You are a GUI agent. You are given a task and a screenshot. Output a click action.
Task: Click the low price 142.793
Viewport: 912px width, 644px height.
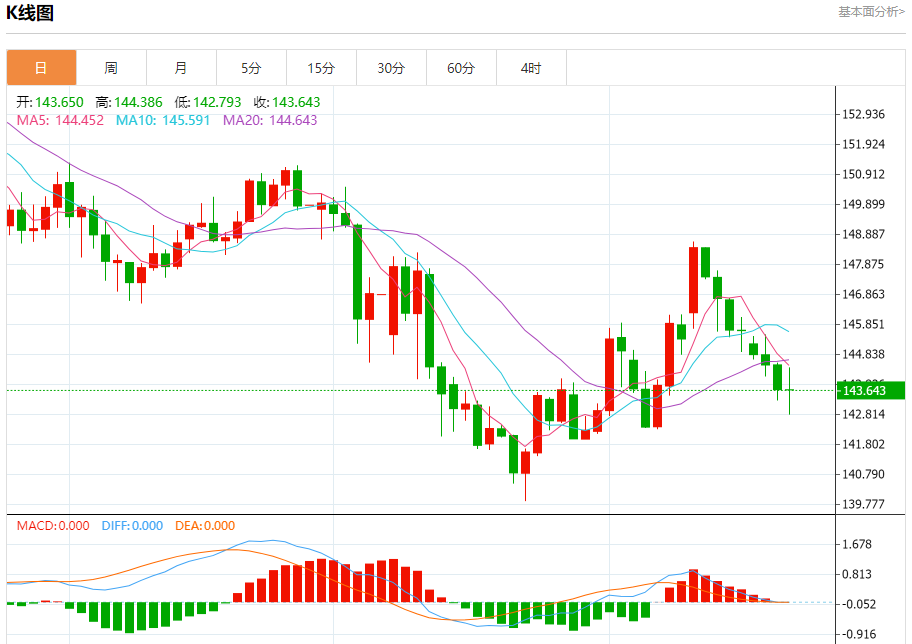tap(217, 102)
